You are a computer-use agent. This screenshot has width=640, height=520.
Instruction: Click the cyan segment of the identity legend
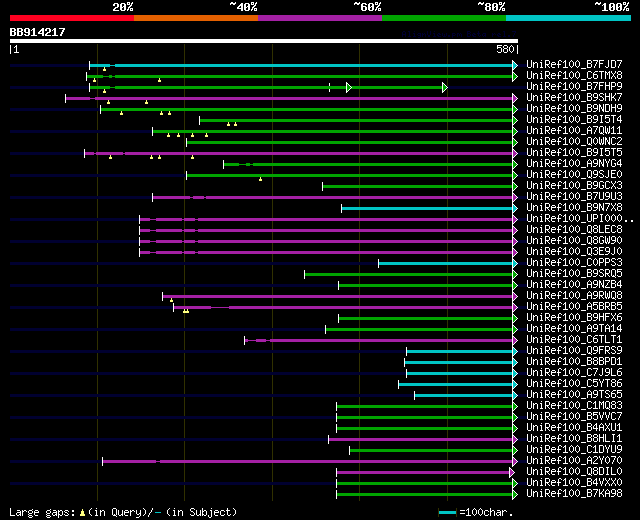[x=569, y=18]
